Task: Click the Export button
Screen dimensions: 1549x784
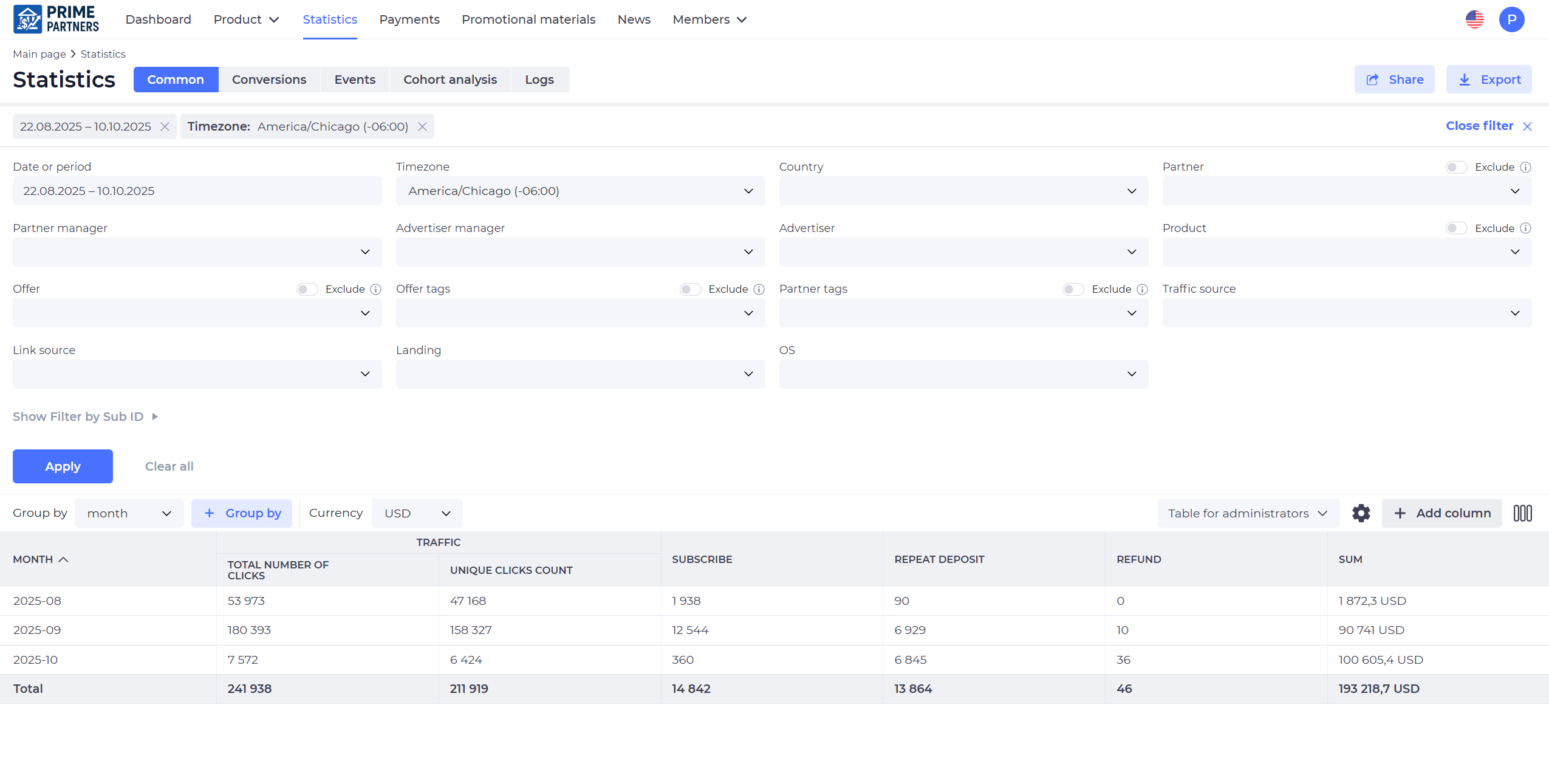Action: click(x=1489, y=80)
